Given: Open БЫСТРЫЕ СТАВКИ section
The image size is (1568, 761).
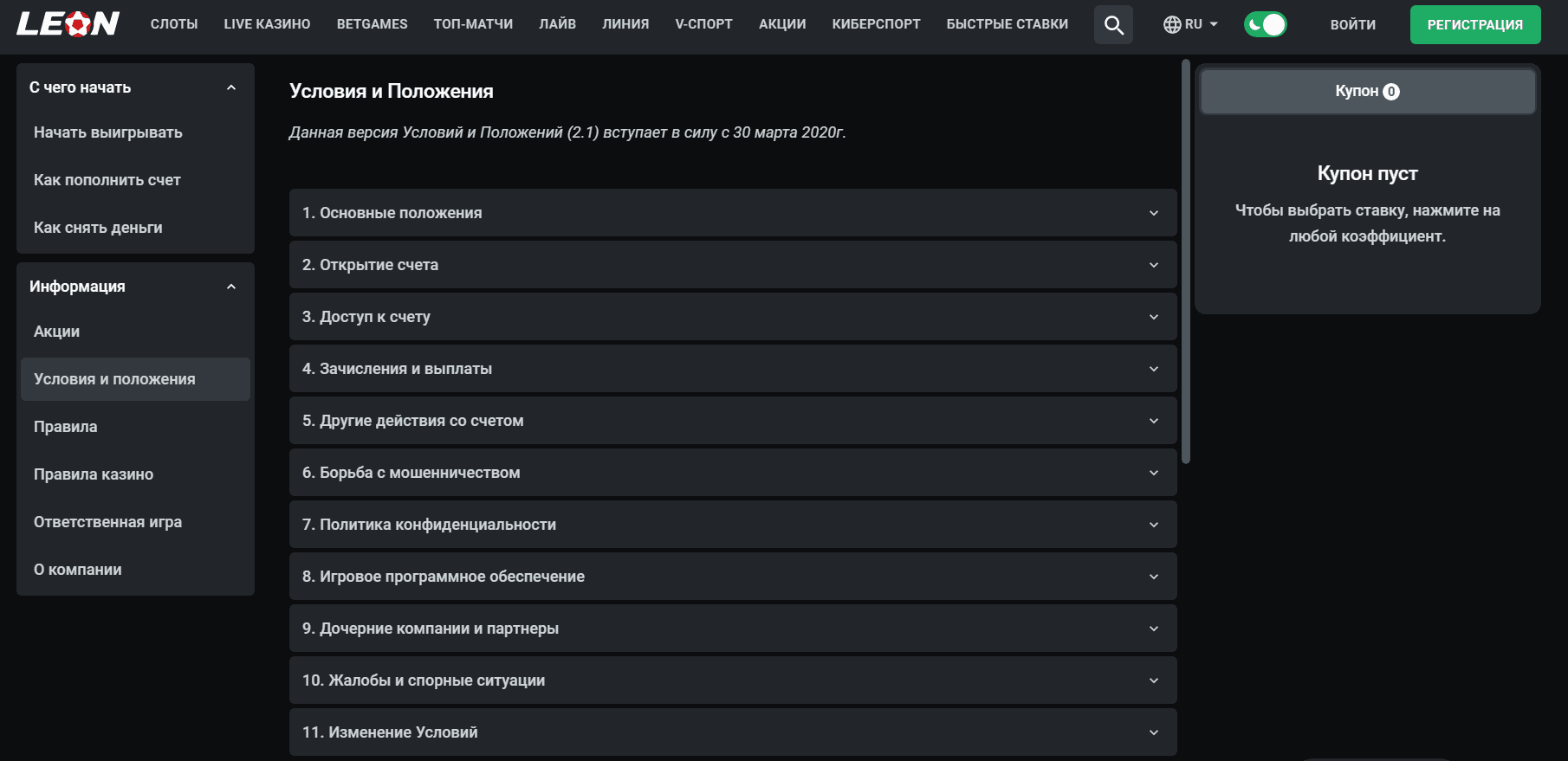Looking at the screenshot, I should [1007, 24].
